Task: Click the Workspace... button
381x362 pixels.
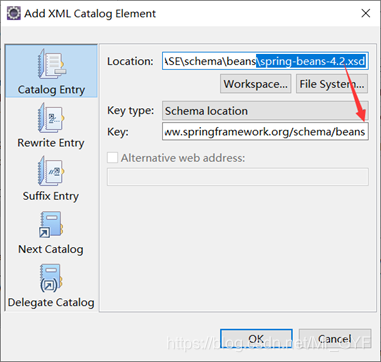Action: (255, 84)
